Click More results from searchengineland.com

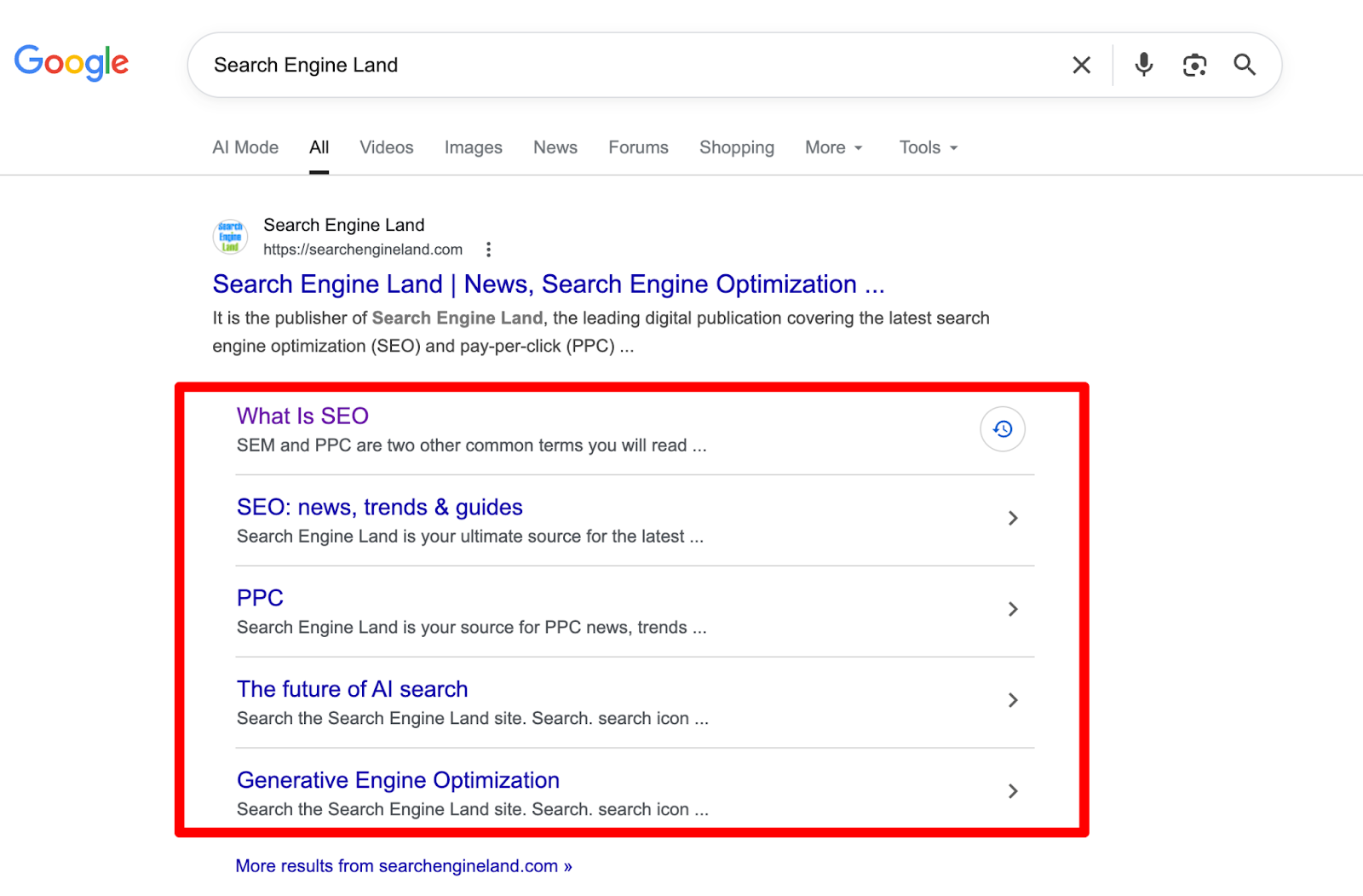click(x=403, y=865)
